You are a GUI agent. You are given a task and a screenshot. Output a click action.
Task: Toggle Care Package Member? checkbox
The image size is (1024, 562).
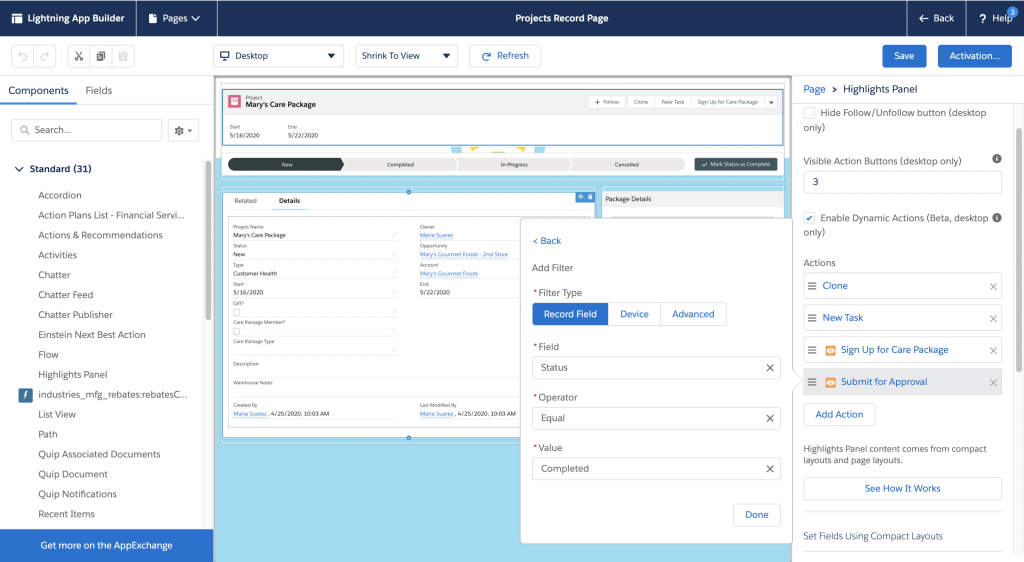pos(236,332)
